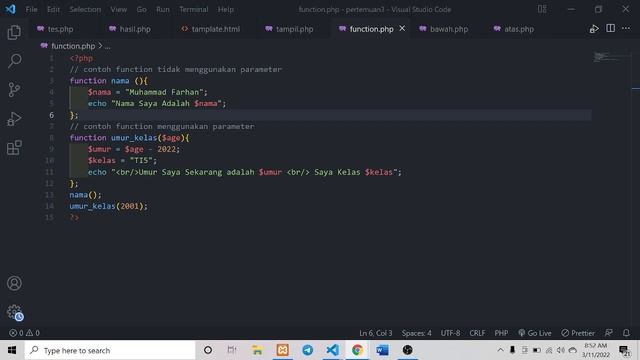Viewport: 640px width, 360px height.
Task: Open File Explorer from taskbar
Action: (257, 350)
